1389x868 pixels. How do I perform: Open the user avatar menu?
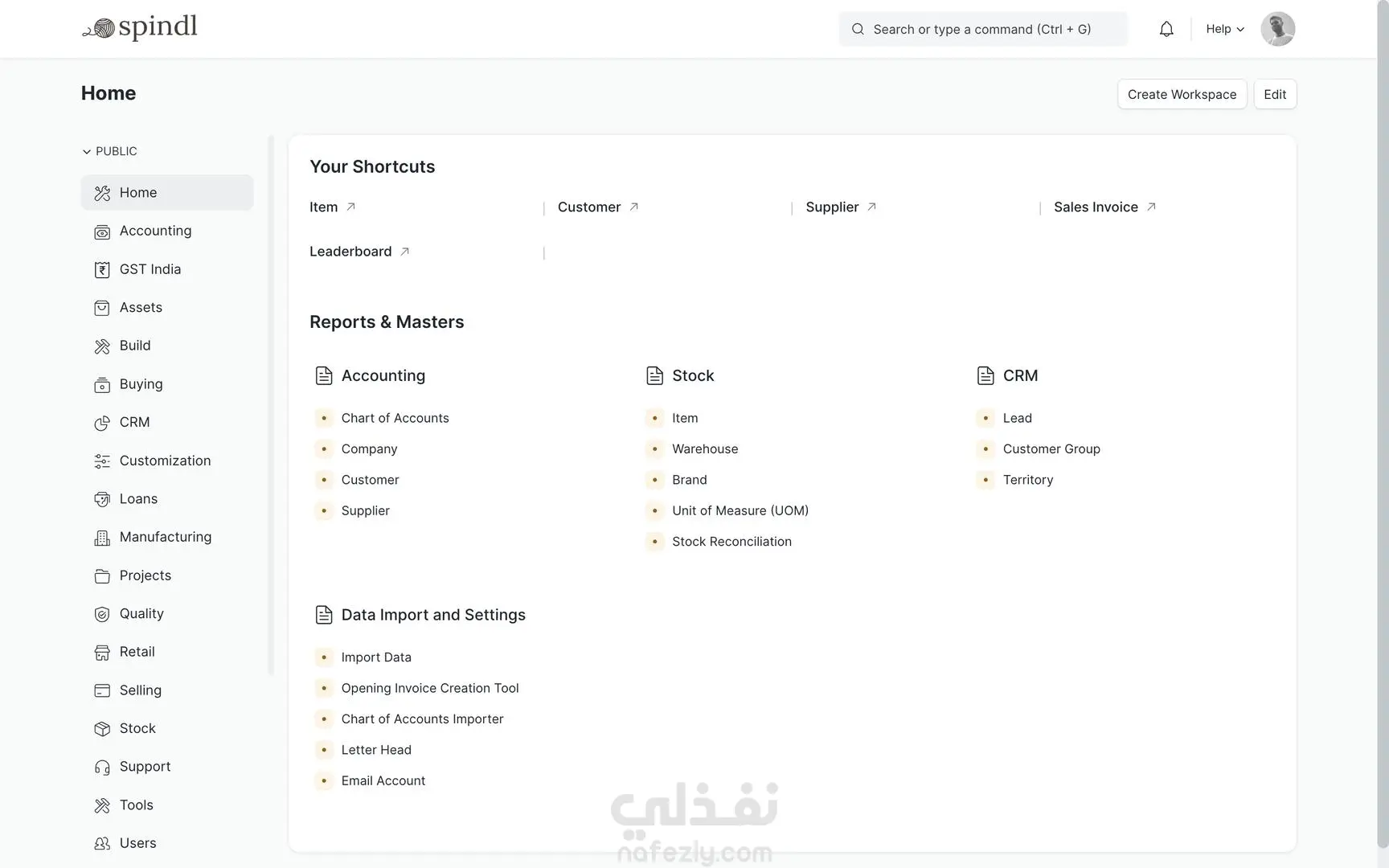pyautogui.click(x=1277, y=29)
